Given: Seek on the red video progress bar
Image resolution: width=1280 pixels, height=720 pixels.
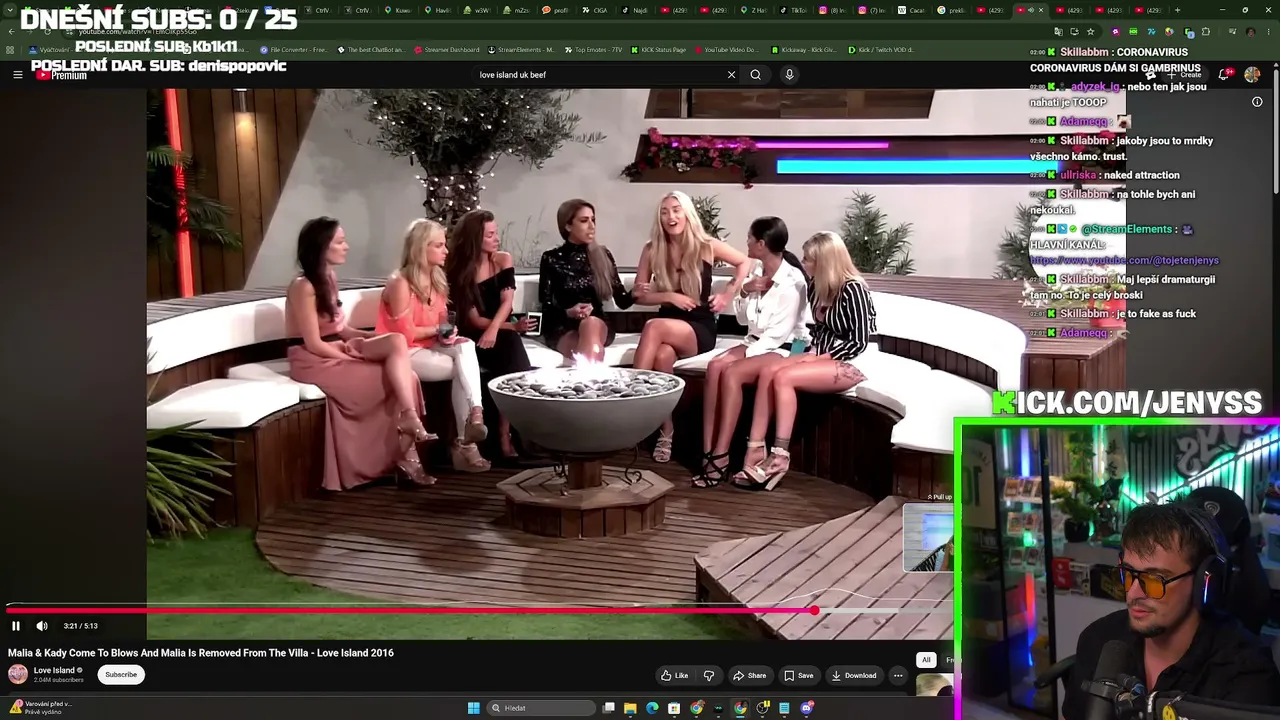Looking at the screenshot, I should (410, 610).
